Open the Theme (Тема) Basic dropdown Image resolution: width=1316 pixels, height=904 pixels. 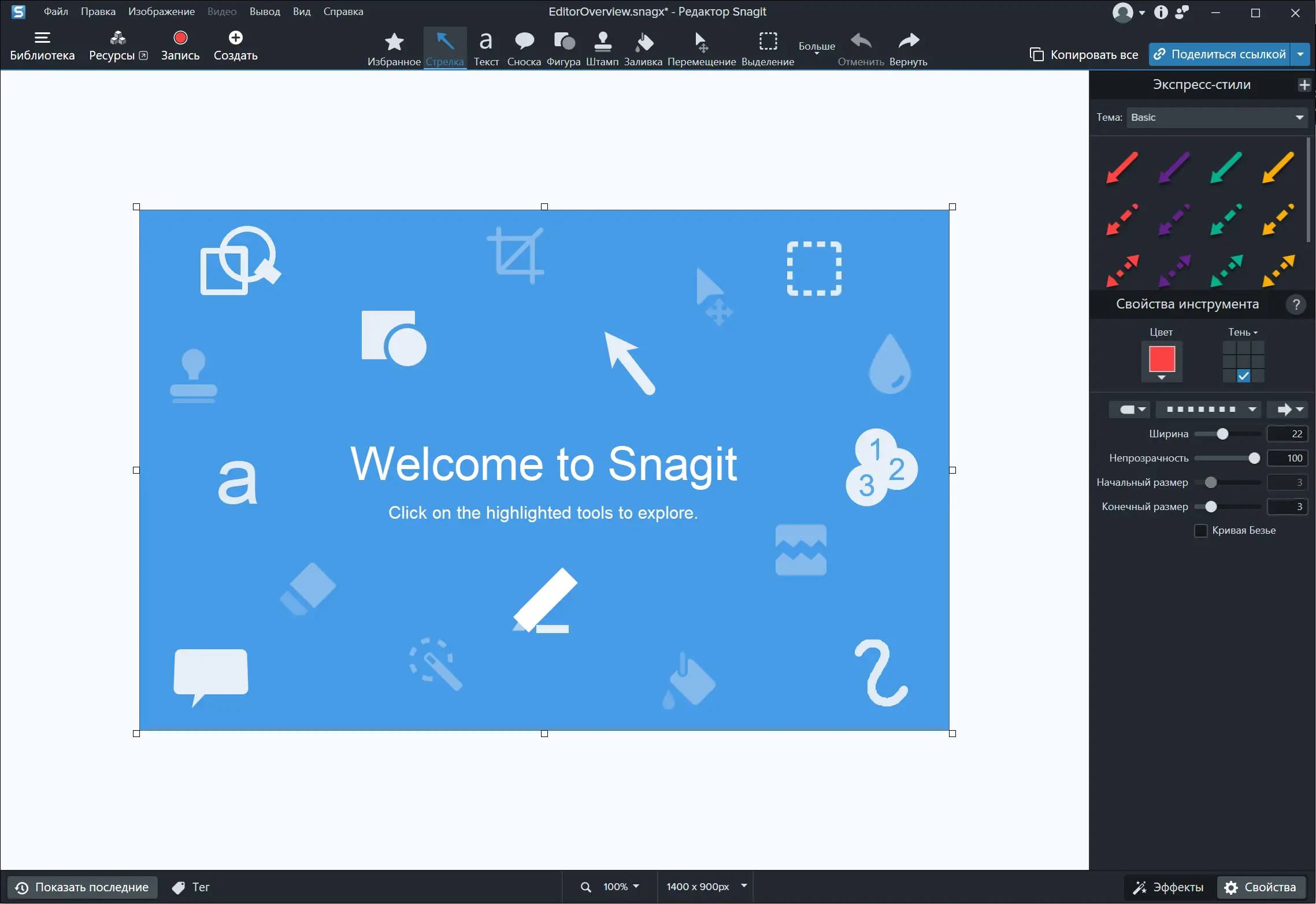[1217, 117]
